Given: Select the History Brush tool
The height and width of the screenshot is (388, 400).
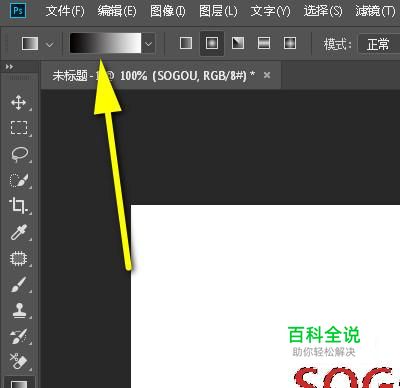Looking at the screenshot, I should [19, 336].
